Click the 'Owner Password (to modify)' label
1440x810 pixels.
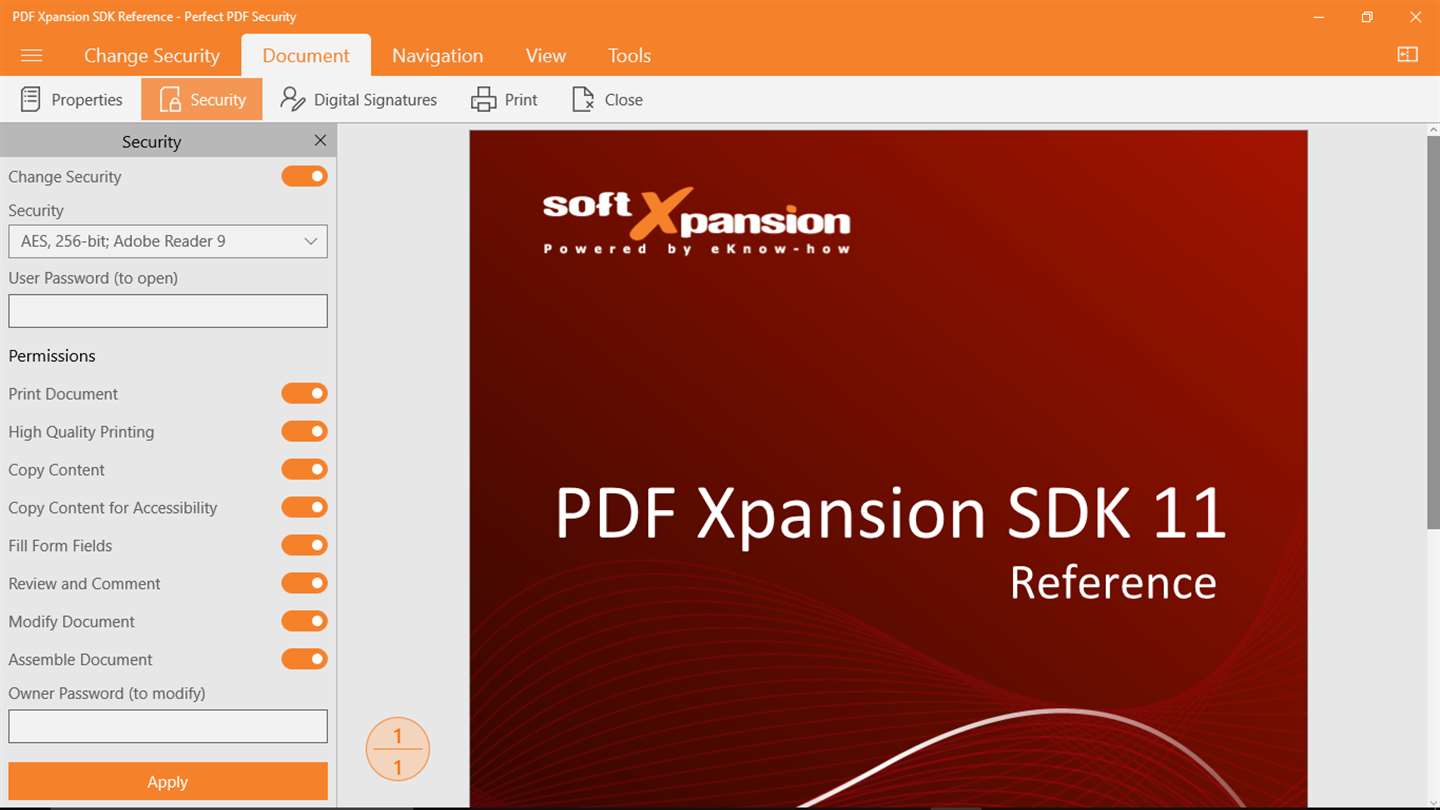[107, 693]
